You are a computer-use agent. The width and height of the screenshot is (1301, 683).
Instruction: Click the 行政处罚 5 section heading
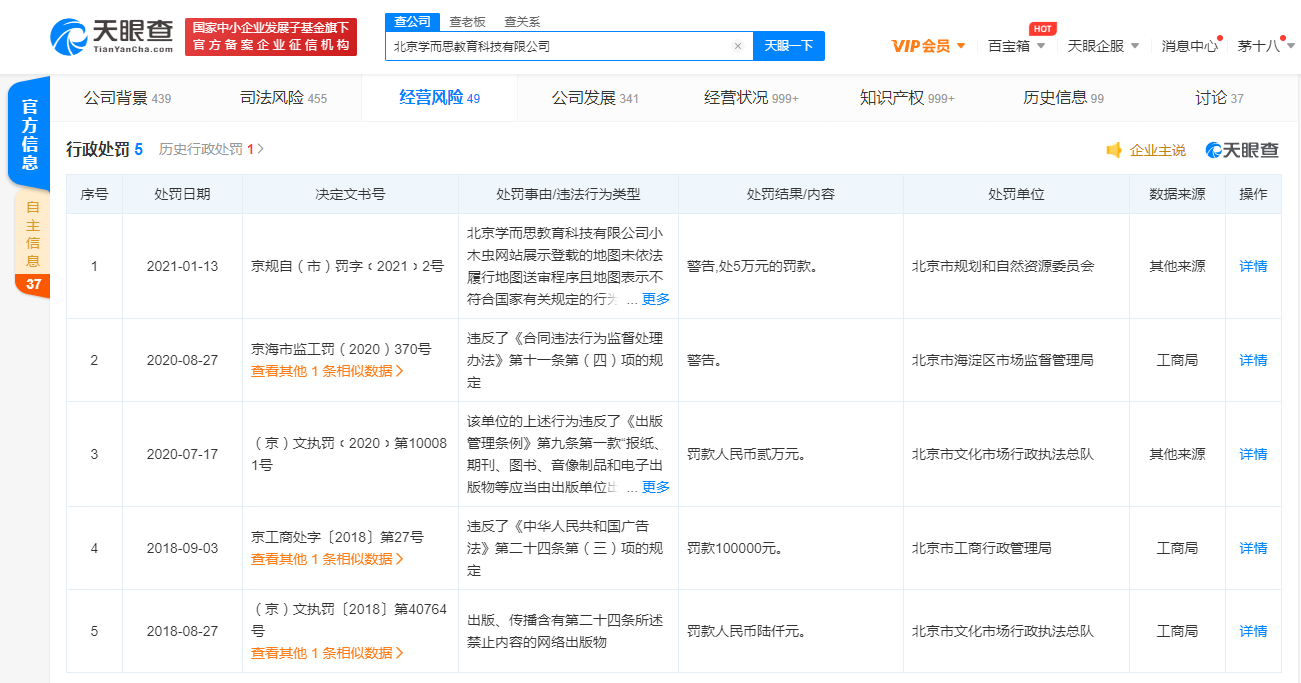[x=104, y=149]
